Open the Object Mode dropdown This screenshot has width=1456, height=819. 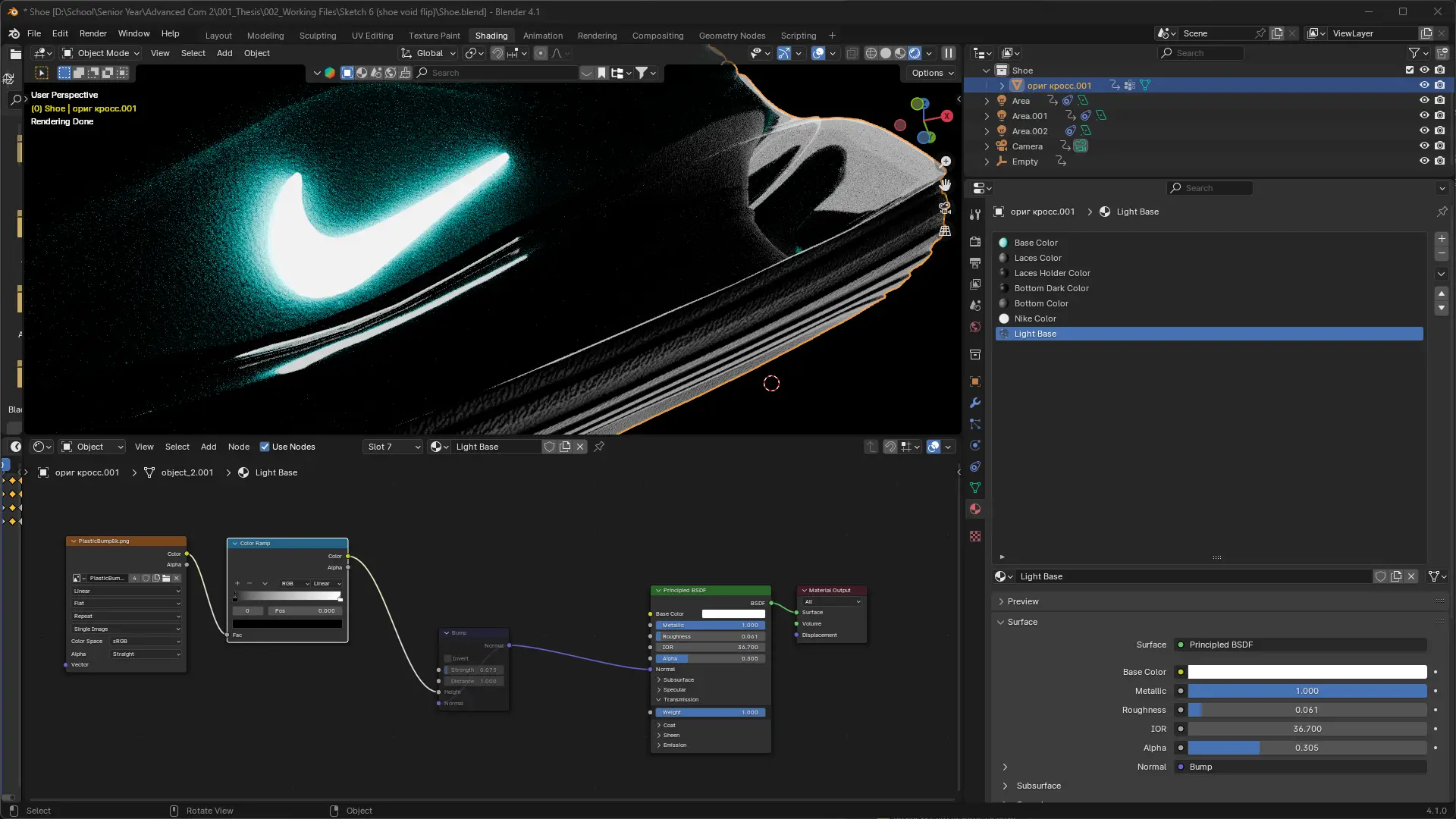pyautogui.click(x=102, y=53)
